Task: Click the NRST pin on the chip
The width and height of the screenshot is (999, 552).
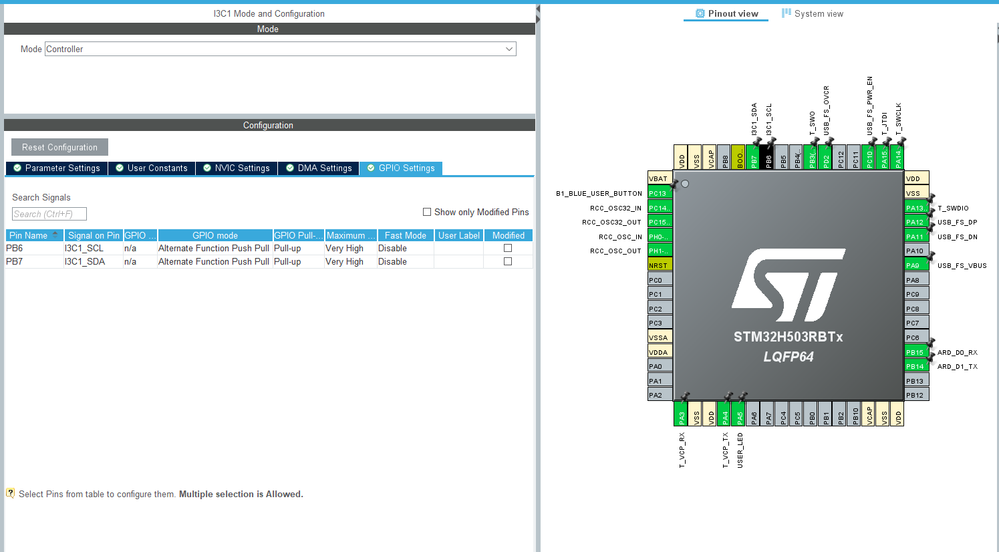Action: [658, 265]
